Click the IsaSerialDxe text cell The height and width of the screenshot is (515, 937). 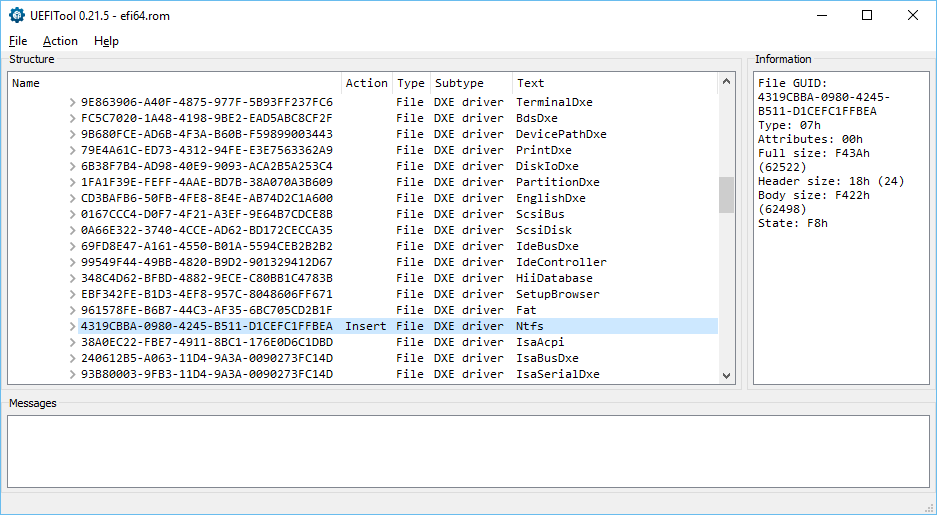[558, 374]
